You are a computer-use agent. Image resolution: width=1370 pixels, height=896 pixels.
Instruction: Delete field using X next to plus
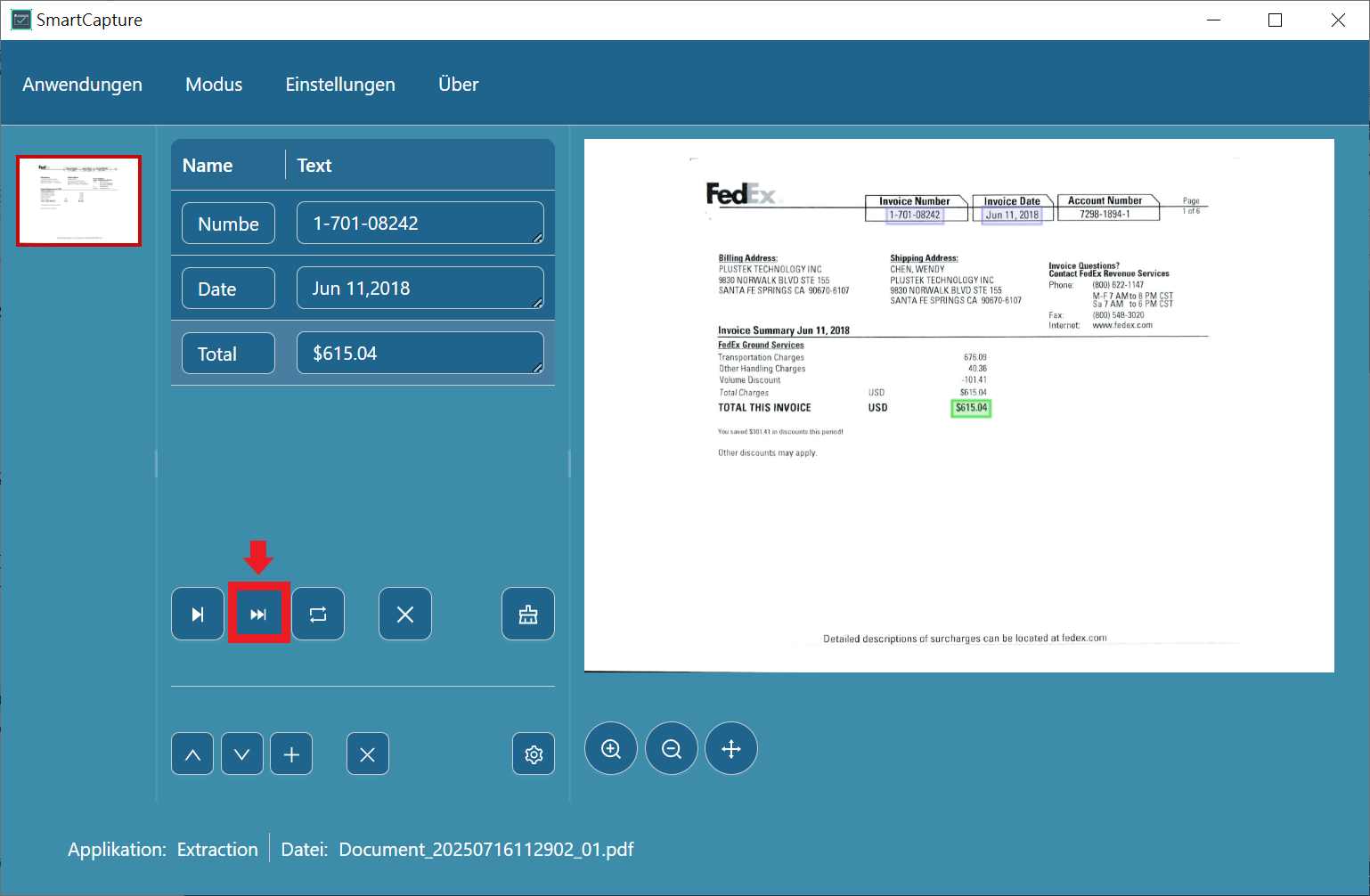tap(367, 754)
